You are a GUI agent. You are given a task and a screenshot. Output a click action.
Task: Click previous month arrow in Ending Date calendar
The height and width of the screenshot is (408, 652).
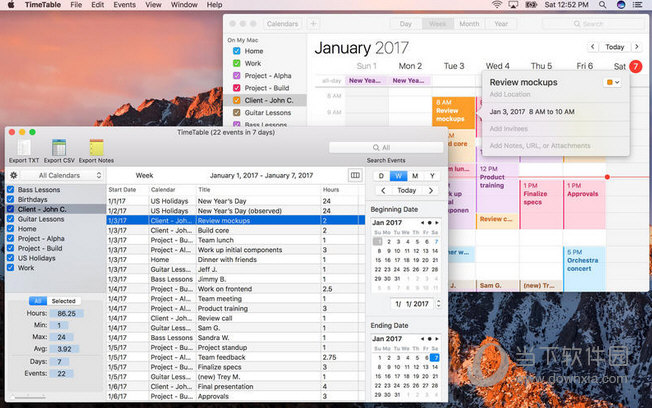point(422,339)
